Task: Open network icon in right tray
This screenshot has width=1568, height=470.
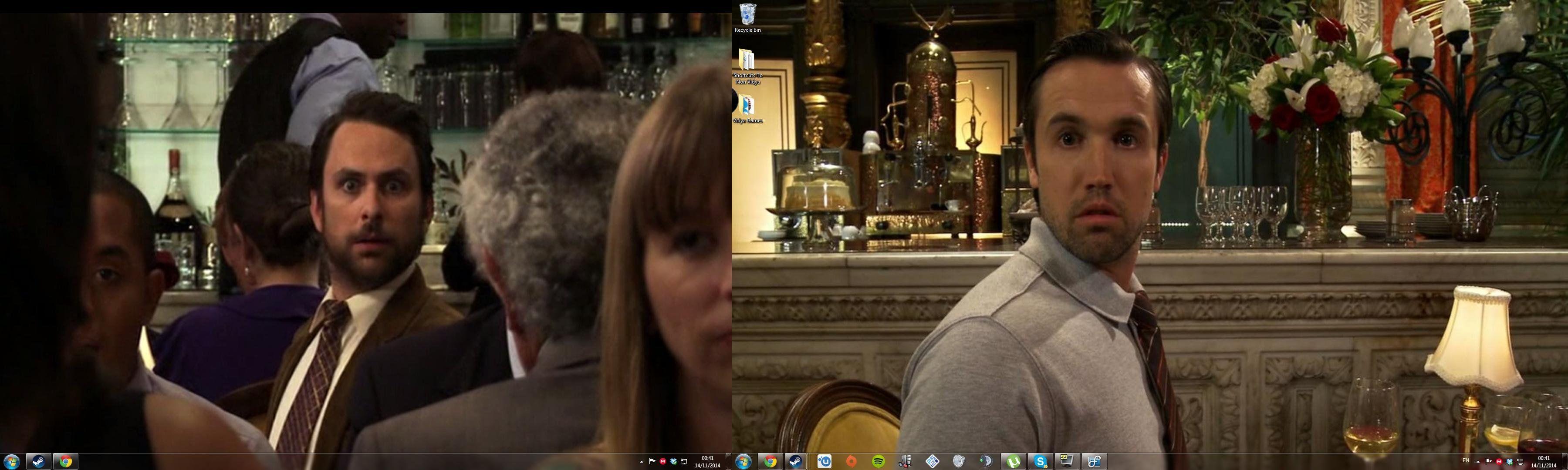Action: pos(1521,462)
